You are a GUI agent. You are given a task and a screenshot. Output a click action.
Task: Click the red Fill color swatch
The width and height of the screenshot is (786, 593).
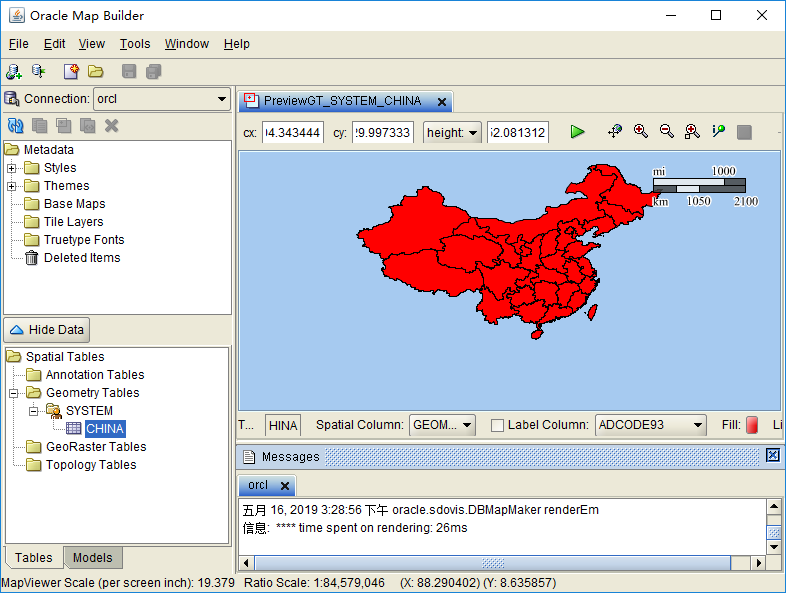(x=752, y=425)
